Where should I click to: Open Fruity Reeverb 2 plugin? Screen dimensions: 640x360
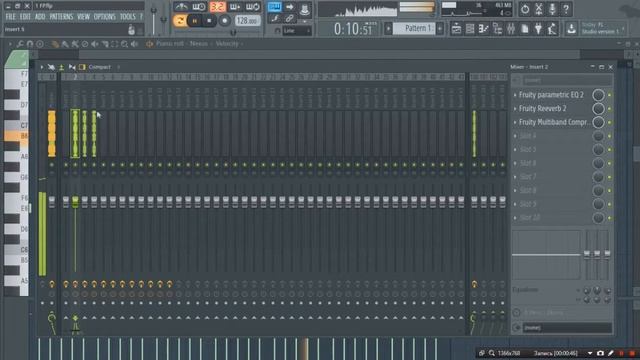coord(542,109)
